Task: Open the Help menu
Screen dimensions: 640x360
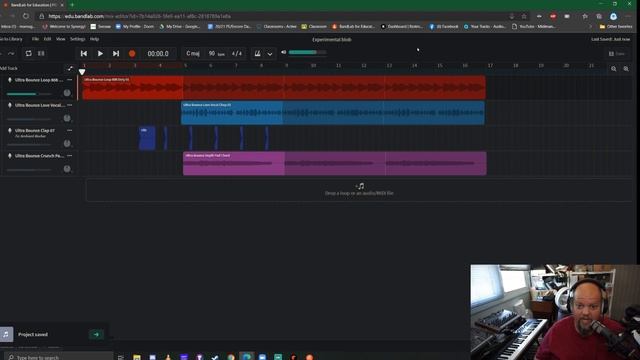Action: pos(94,39)
